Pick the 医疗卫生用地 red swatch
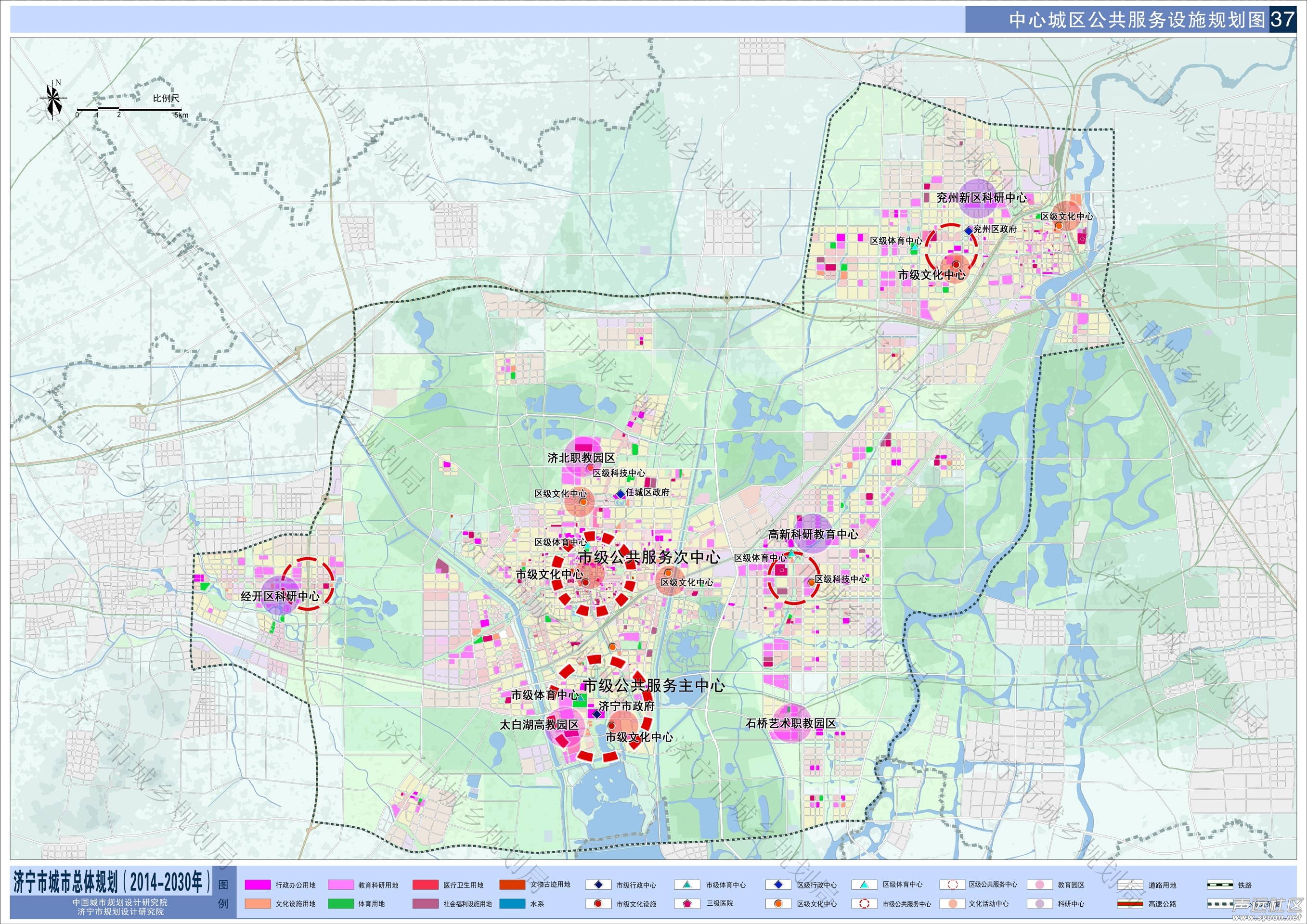Screen dimensions: 1307x924 (425, 885)
